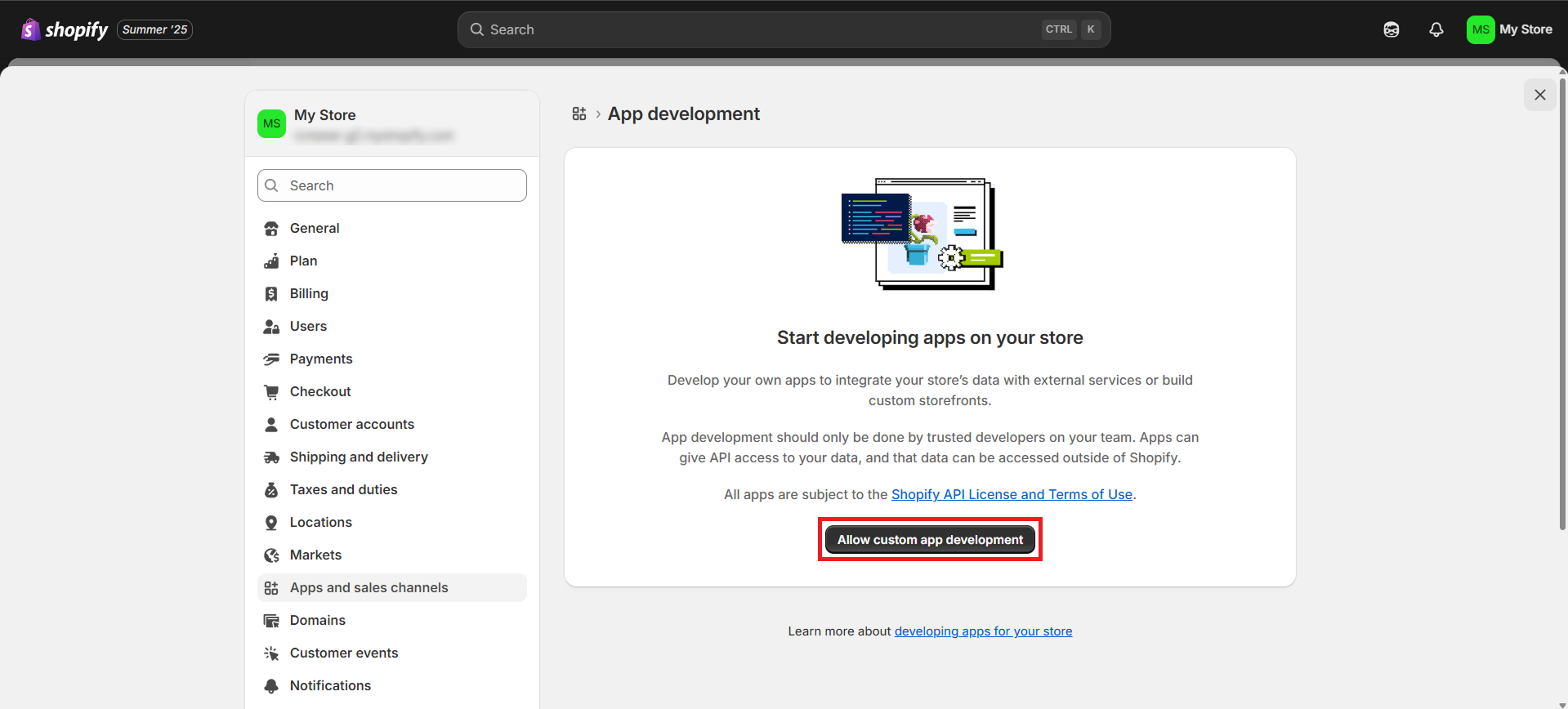Open the General settings text label

pyautogui.click(x=315, y=228)
